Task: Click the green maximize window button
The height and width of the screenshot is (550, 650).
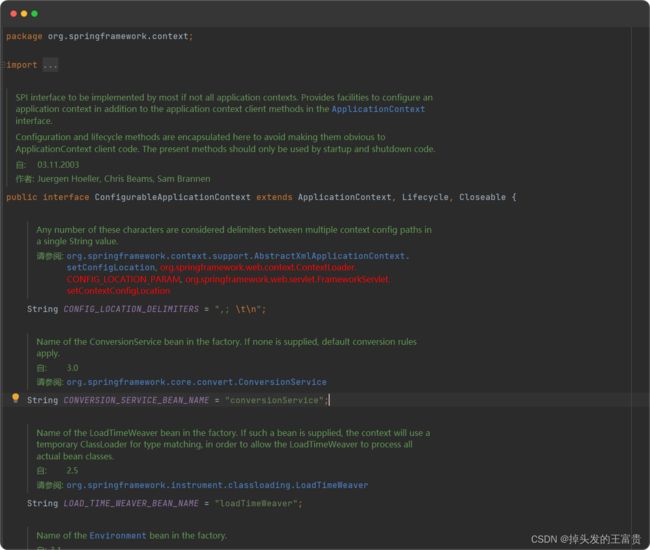Action: point(34,14)
